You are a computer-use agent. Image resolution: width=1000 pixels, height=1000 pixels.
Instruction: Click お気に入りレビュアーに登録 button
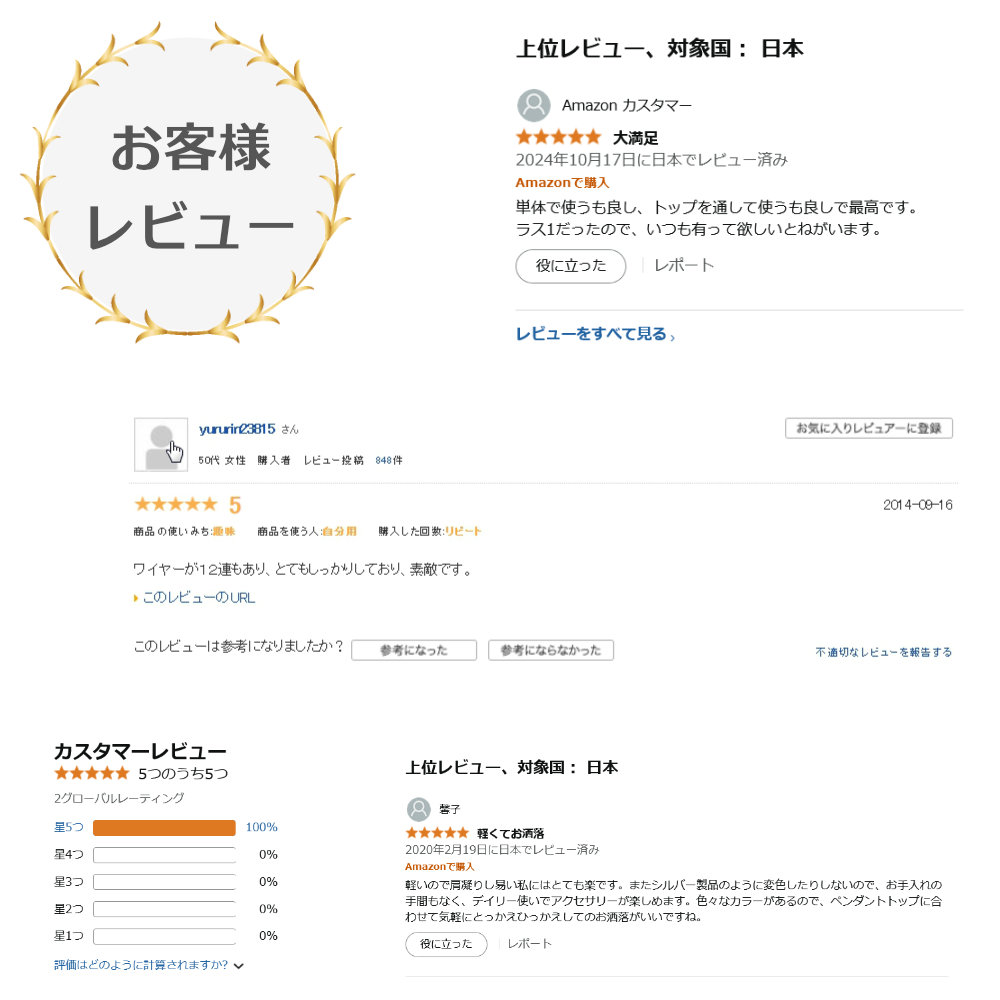868,428
